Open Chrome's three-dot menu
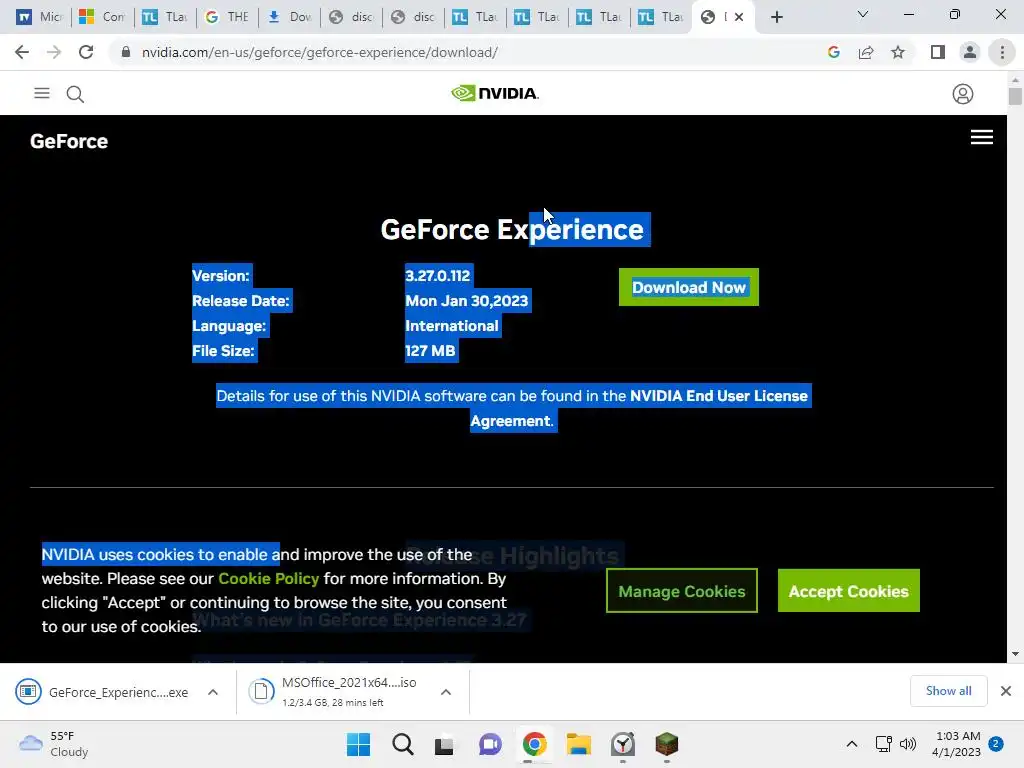This screenshot has height=768, width=1024. (x=1002, y=52)
